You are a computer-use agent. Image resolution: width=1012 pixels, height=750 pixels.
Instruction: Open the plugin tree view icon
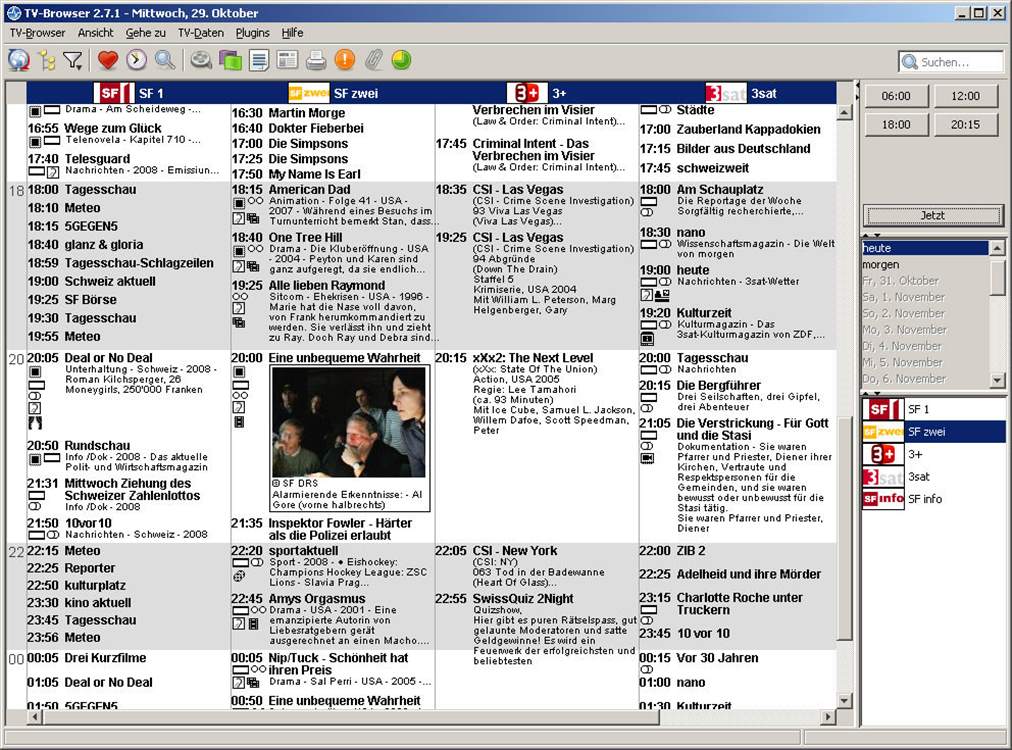pos(47,61)
